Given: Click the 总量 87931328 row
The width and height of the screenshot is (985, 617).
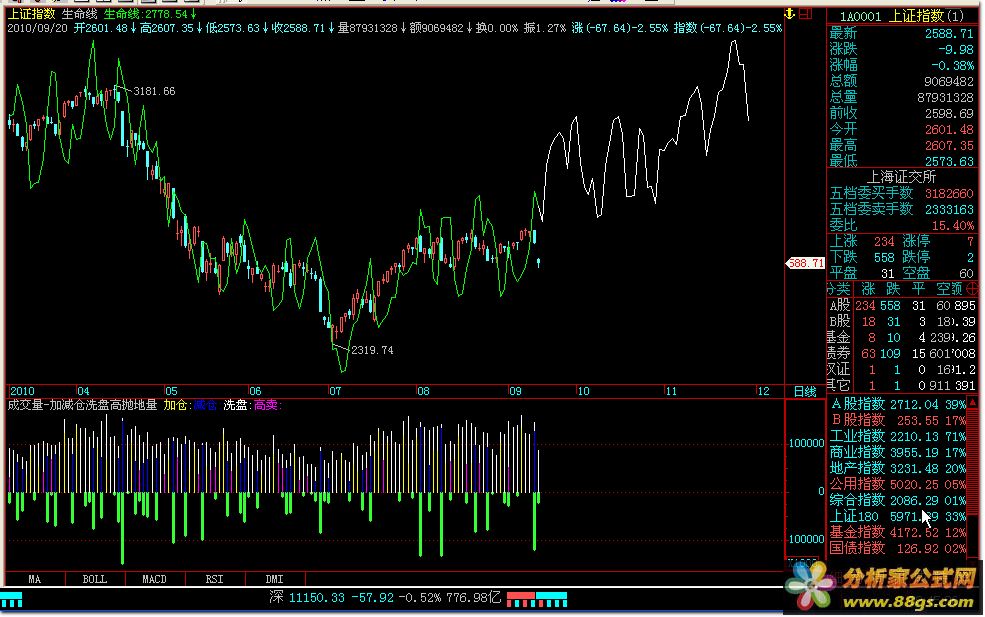Looking at the screenshot, I should tap(901, 97).
